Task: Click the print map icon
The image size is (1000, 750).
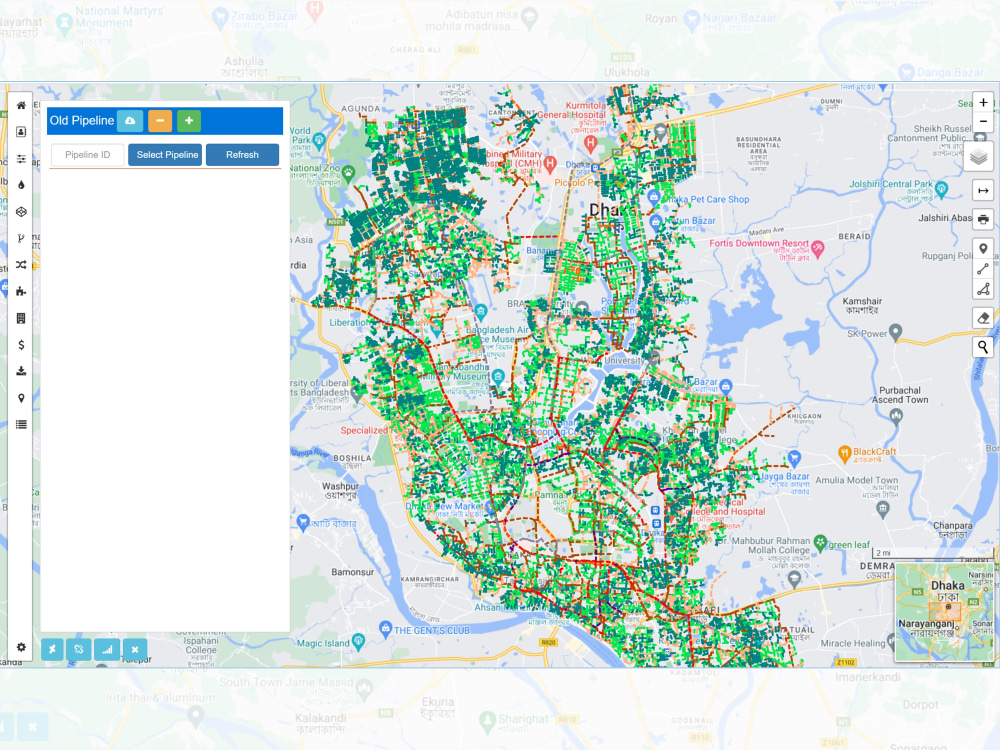Action: [x=983, y=219]
